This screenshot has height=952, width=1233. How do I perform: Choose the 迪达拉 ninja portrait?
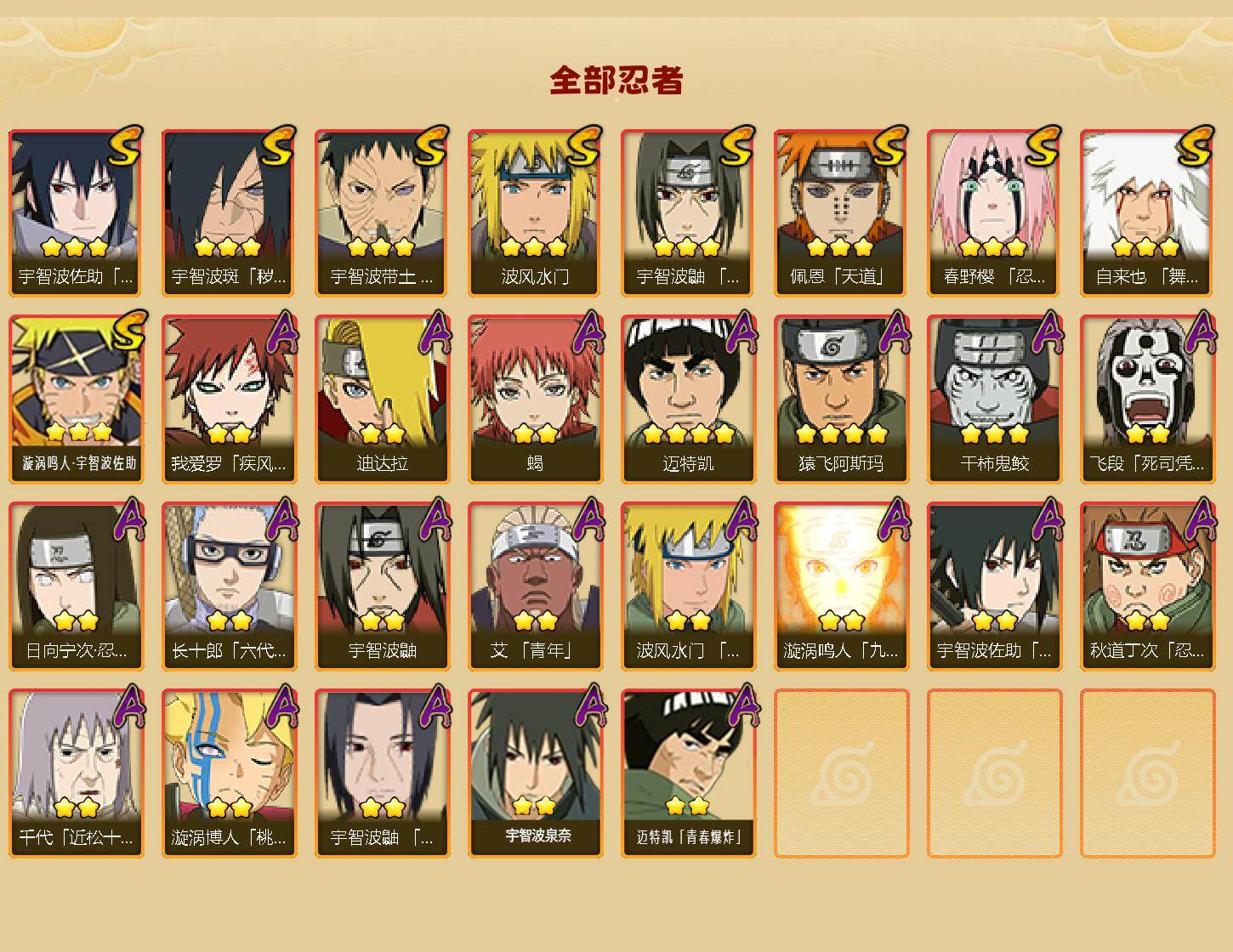(x=382, y=399)
